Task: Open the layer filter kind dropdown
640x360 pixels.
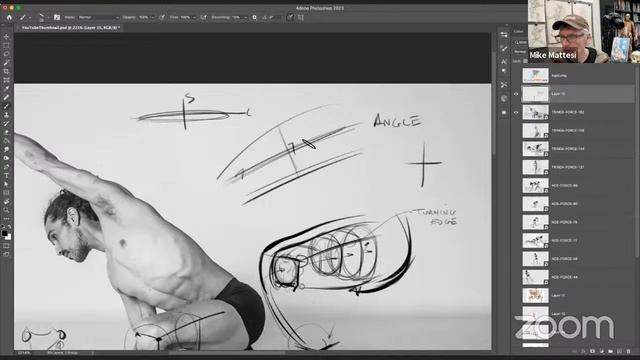Action: coord(520,42)
